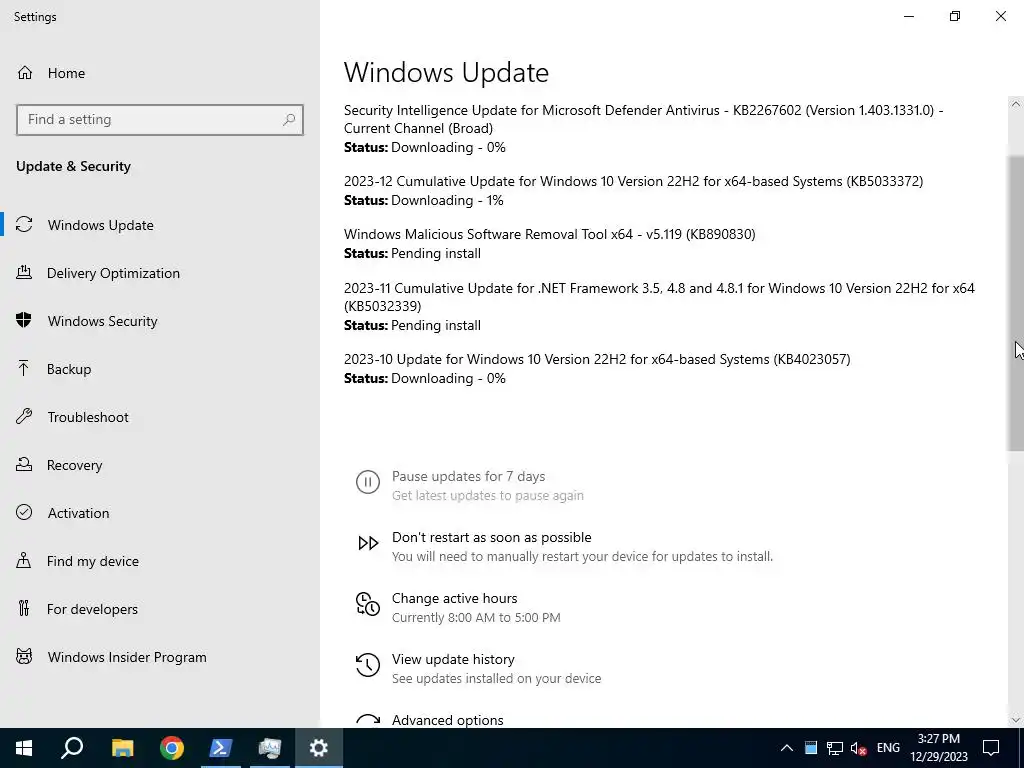
Task: Click Pause updates for 7 days
Action: (x=468, y=476)
